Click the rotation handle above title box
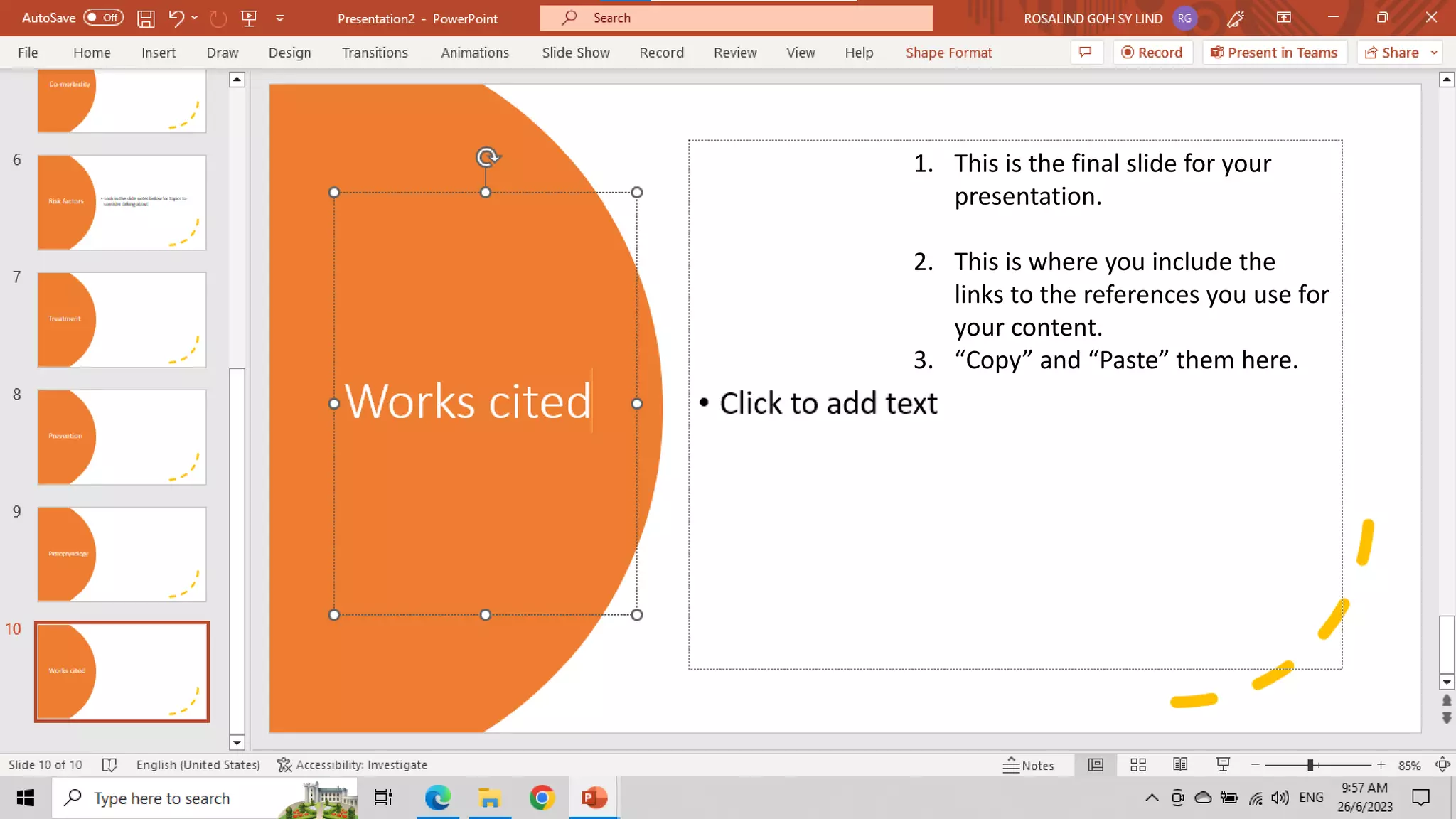The height and width of the screenshot is (819, 1456). pyautogui.click(x=487, y=157)
